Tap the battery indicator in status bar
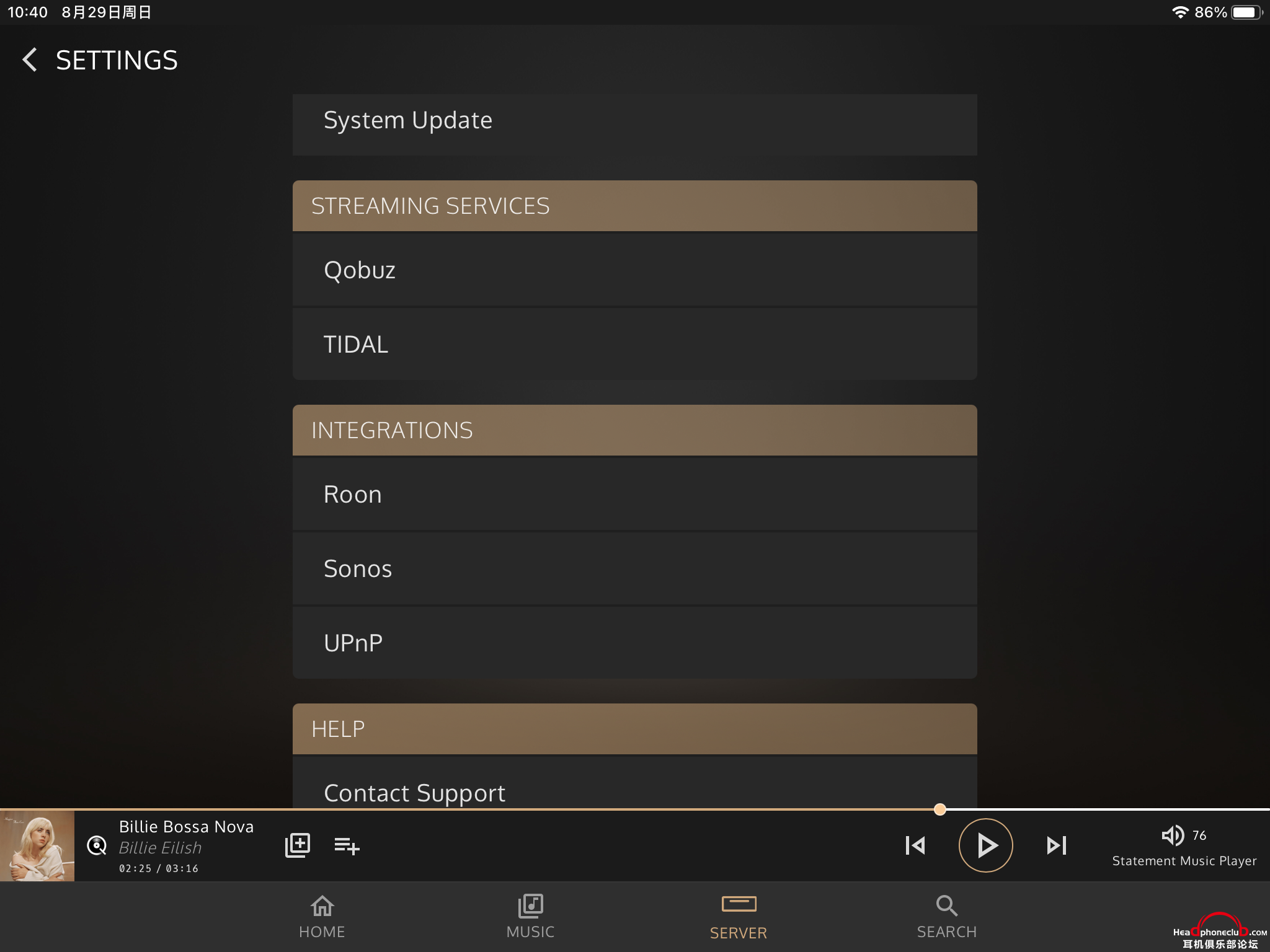The width and height of the screenshot is (1270, 952). click(x=1246, y=12)
